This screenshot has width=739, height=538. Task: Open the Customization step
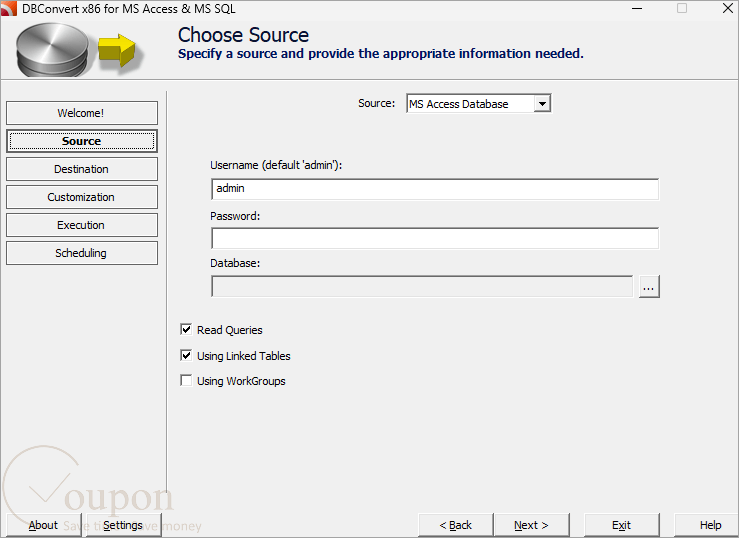[82, 197]
